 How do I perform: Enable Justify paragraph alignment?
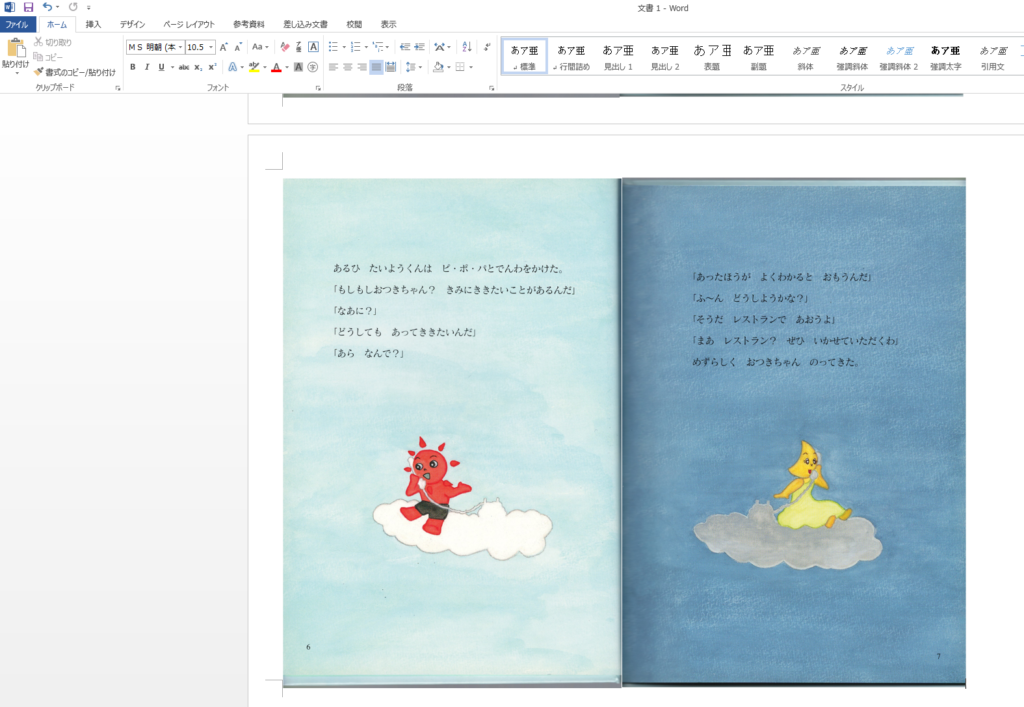tap(376, 67)
